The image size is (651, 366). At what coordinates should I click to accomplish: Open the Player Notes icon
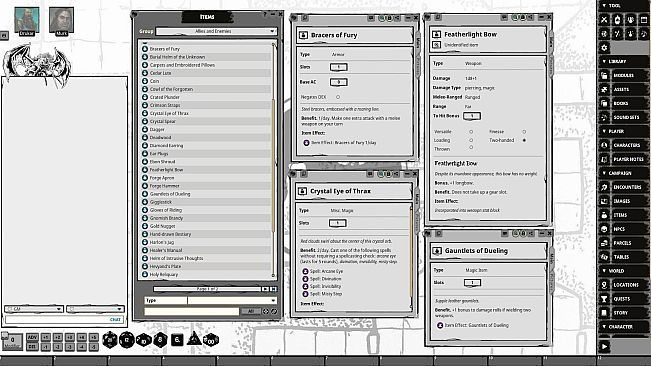click(x=604, y=159)
